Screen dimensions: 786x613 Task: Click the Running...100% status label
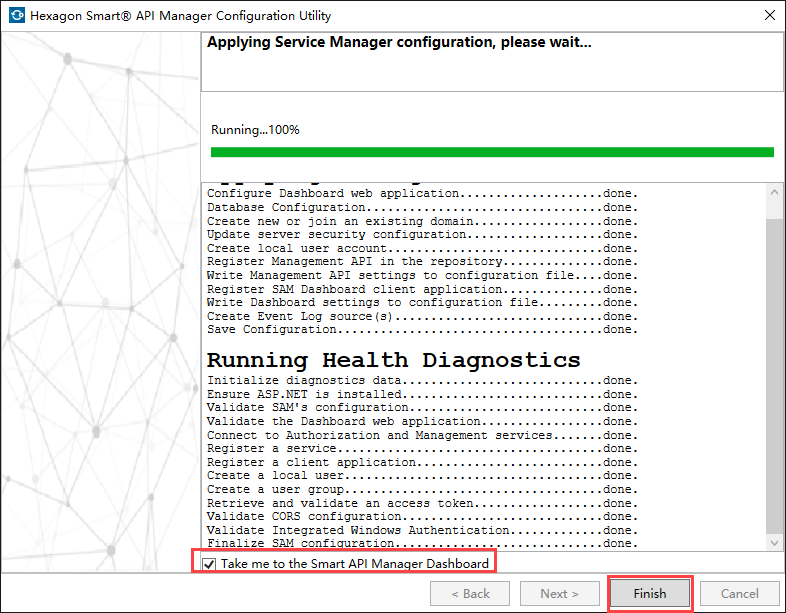pyautogui.click(x=255, y=130)
